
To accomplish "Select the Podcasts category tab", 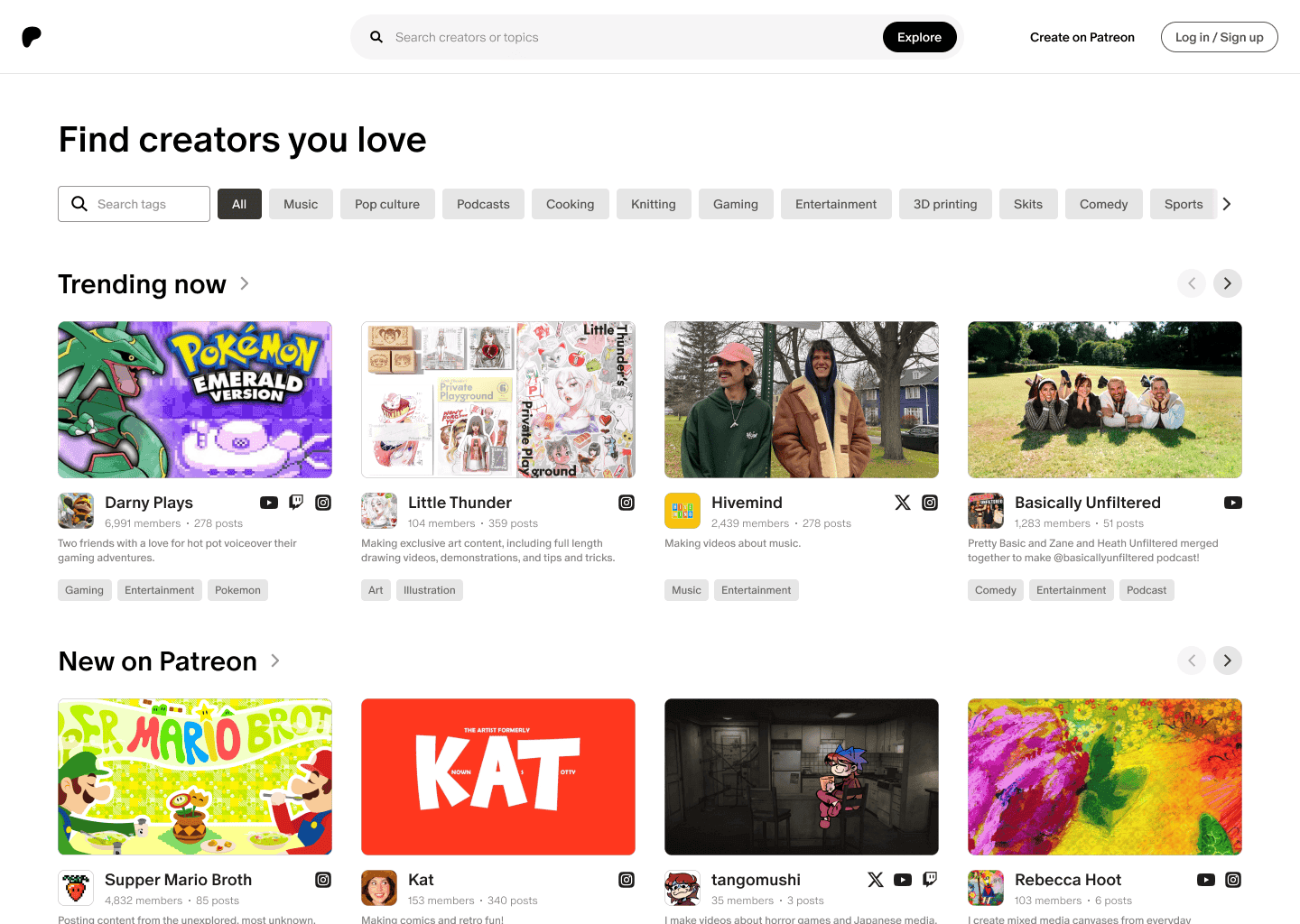I will point(483,204).
